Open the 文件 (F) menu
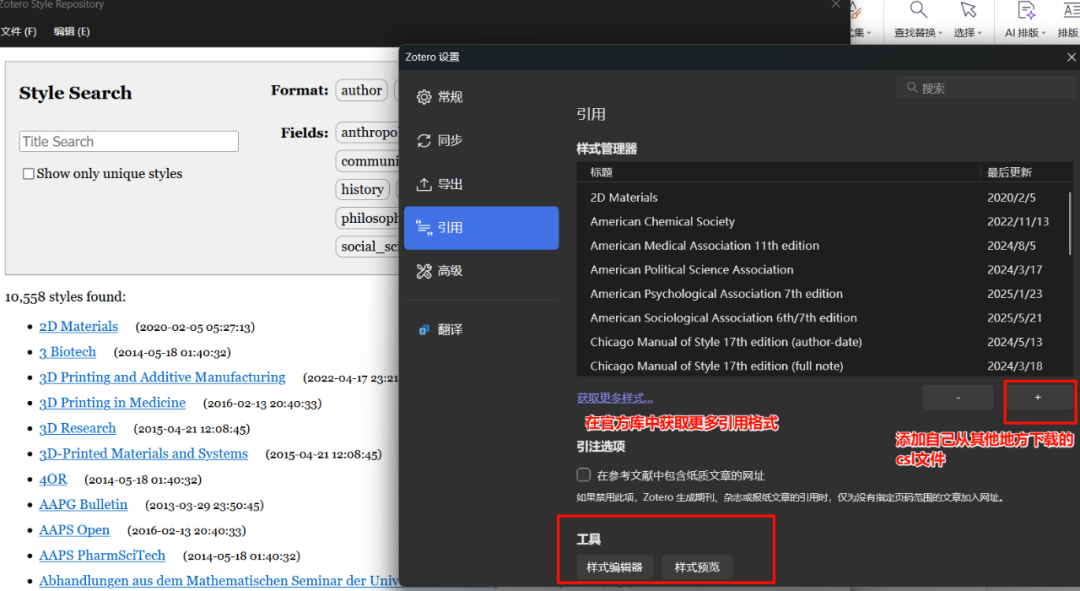 pos(19,32)
